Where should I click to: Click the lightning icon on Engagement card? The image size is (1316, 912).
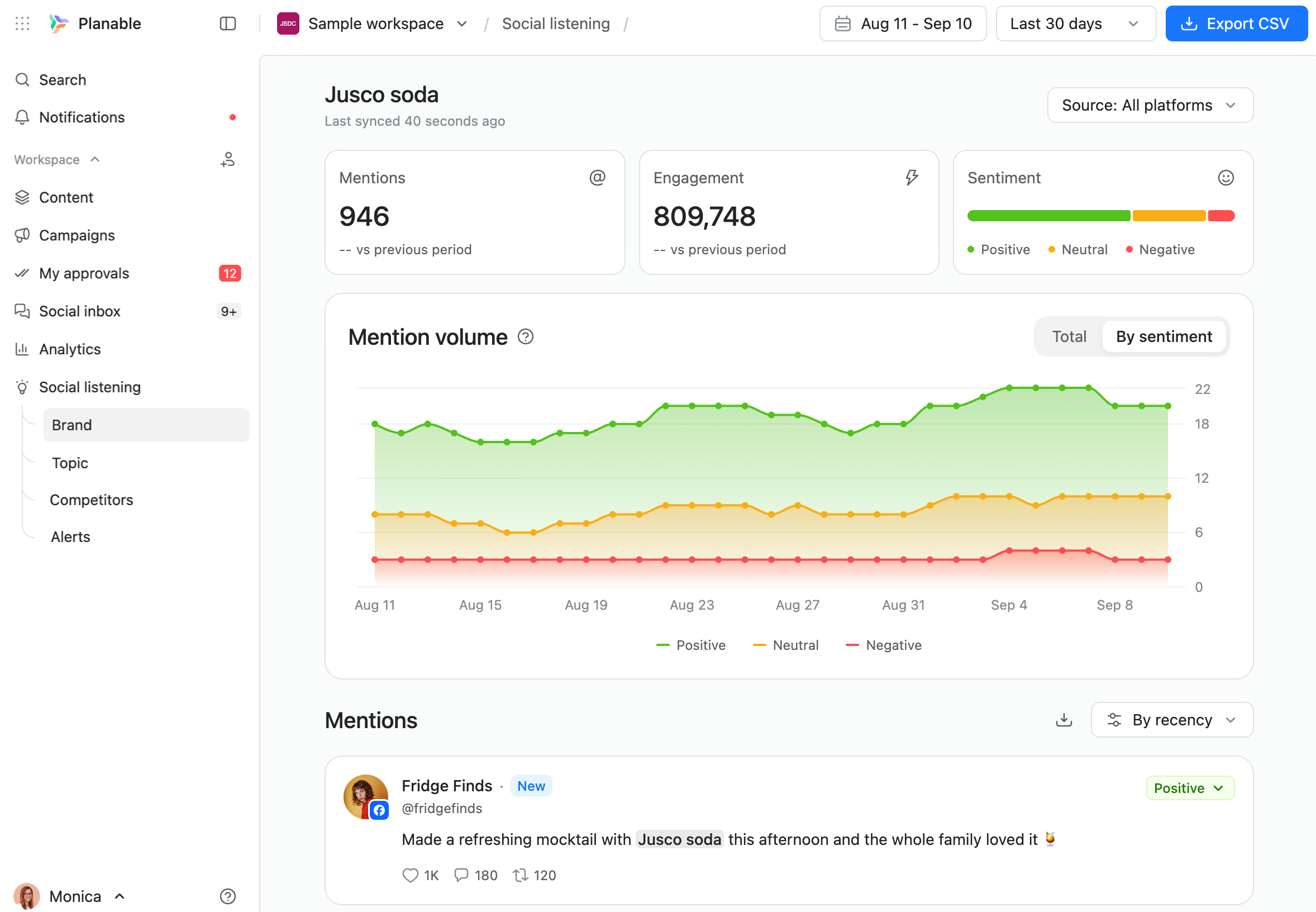(912, 178)
